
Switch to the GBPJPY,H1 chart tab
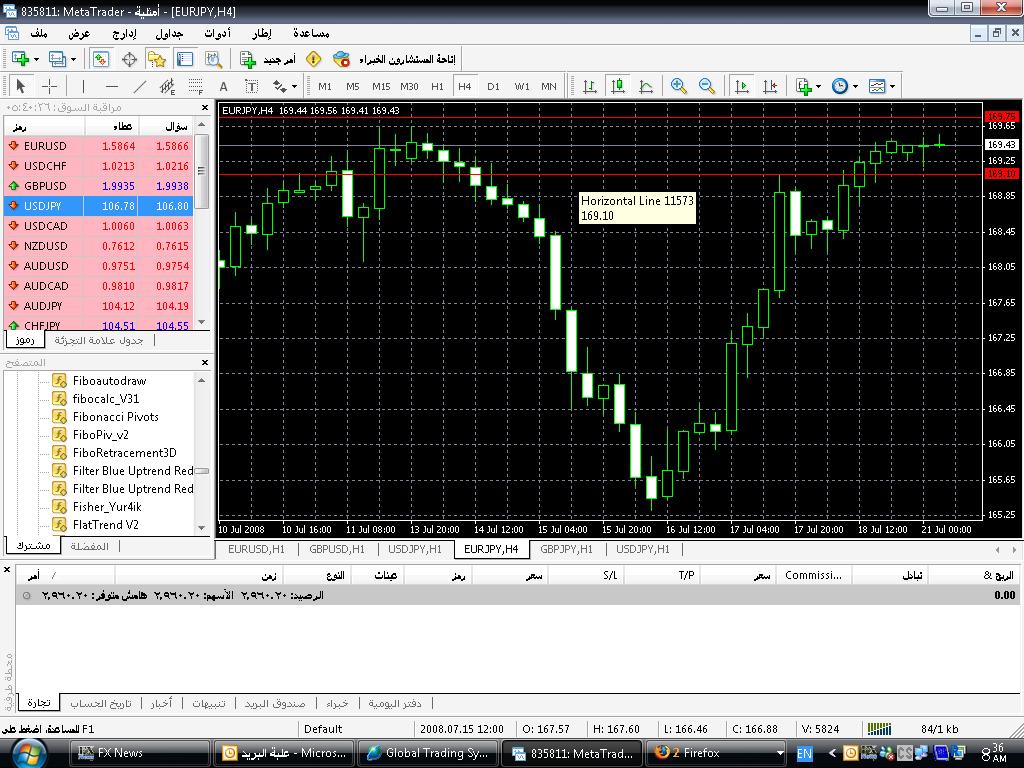[566, 549]
